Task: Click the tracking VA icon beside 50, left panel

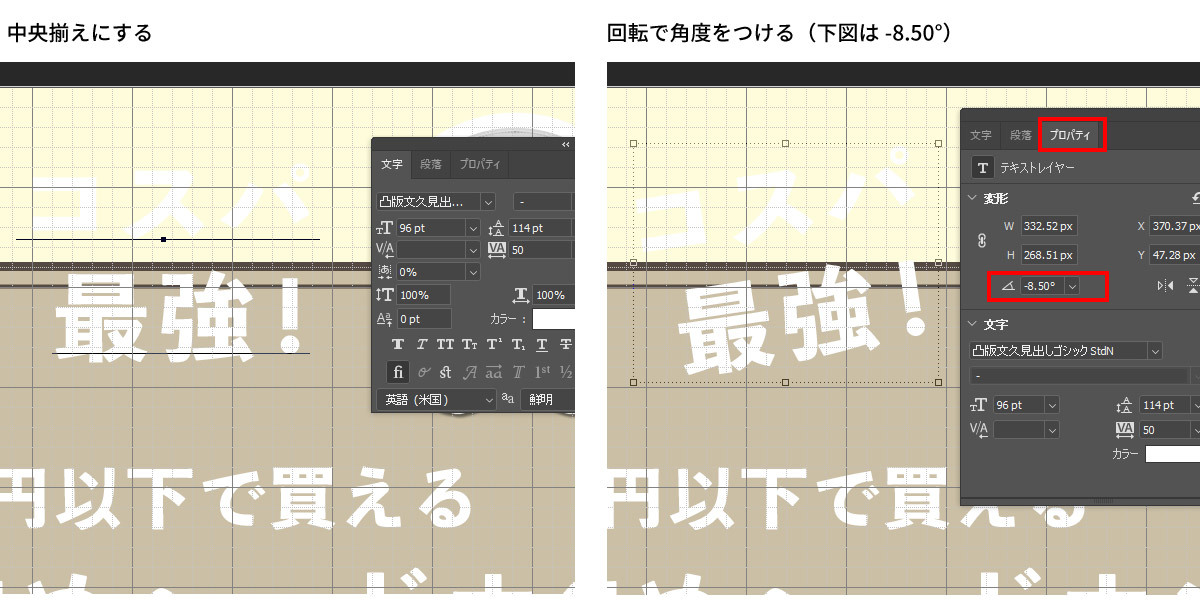Action: 498,249
